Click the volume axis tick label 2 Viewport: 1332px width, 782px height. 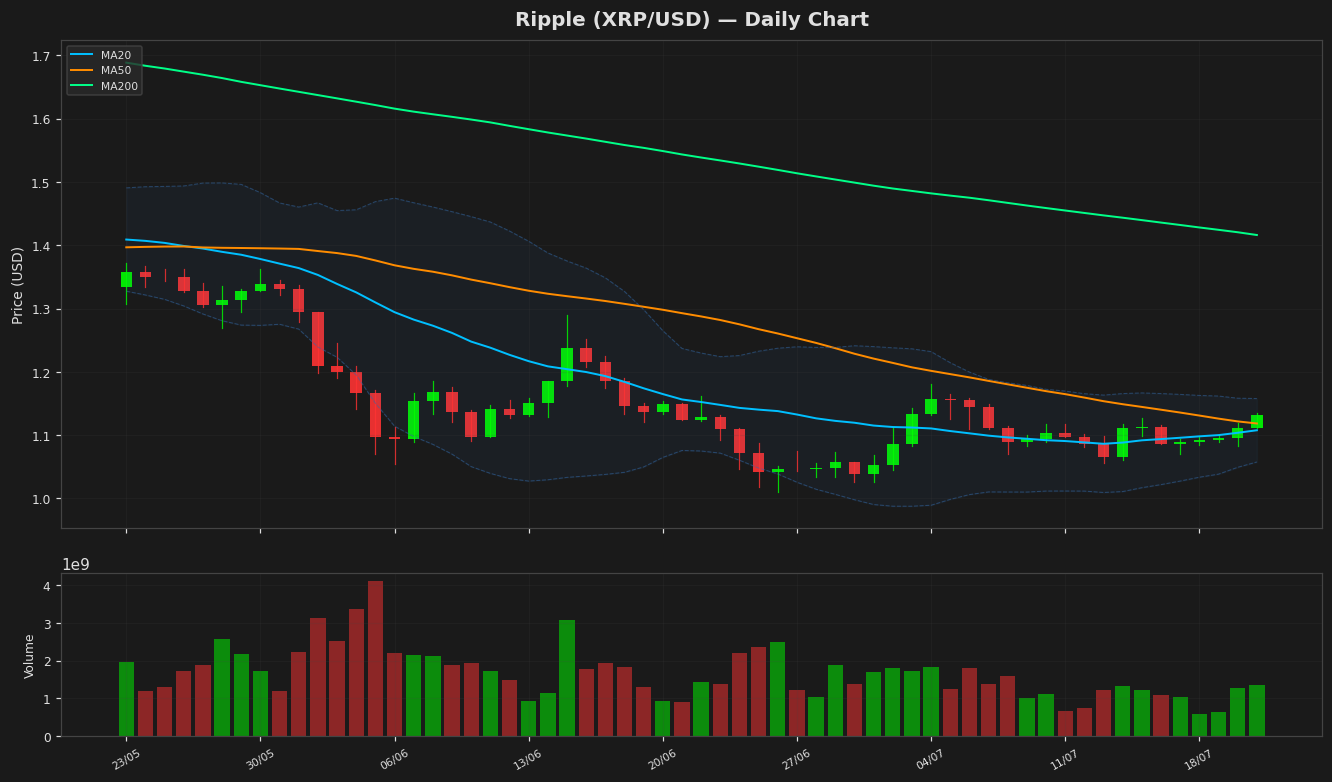pyautogui.click(x=46, y=662)
